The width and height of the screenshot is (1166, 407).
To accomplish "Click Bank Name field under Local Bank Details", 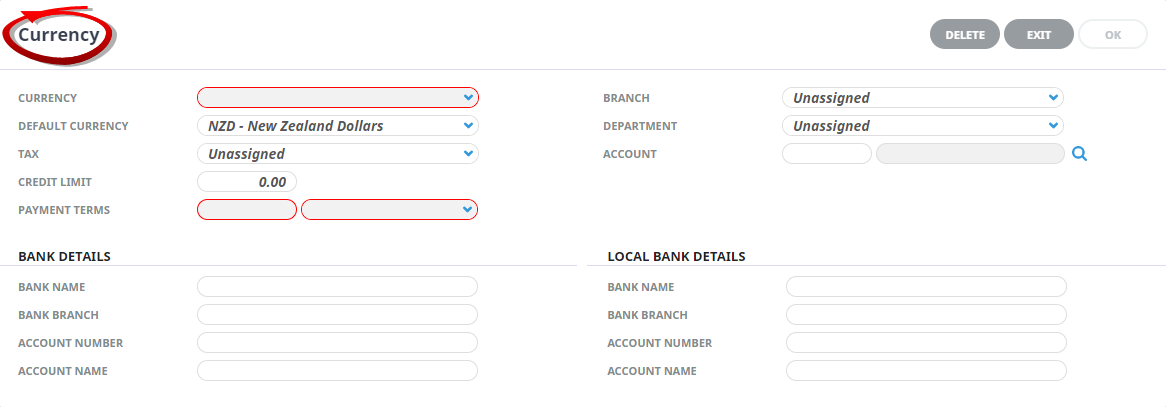I will coord(927,286).
